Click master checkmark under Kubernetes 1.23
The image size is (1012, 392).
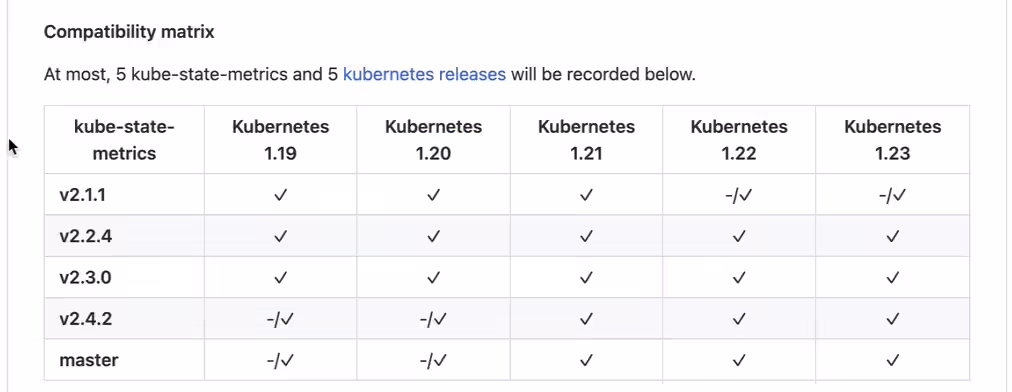point(893,360)
